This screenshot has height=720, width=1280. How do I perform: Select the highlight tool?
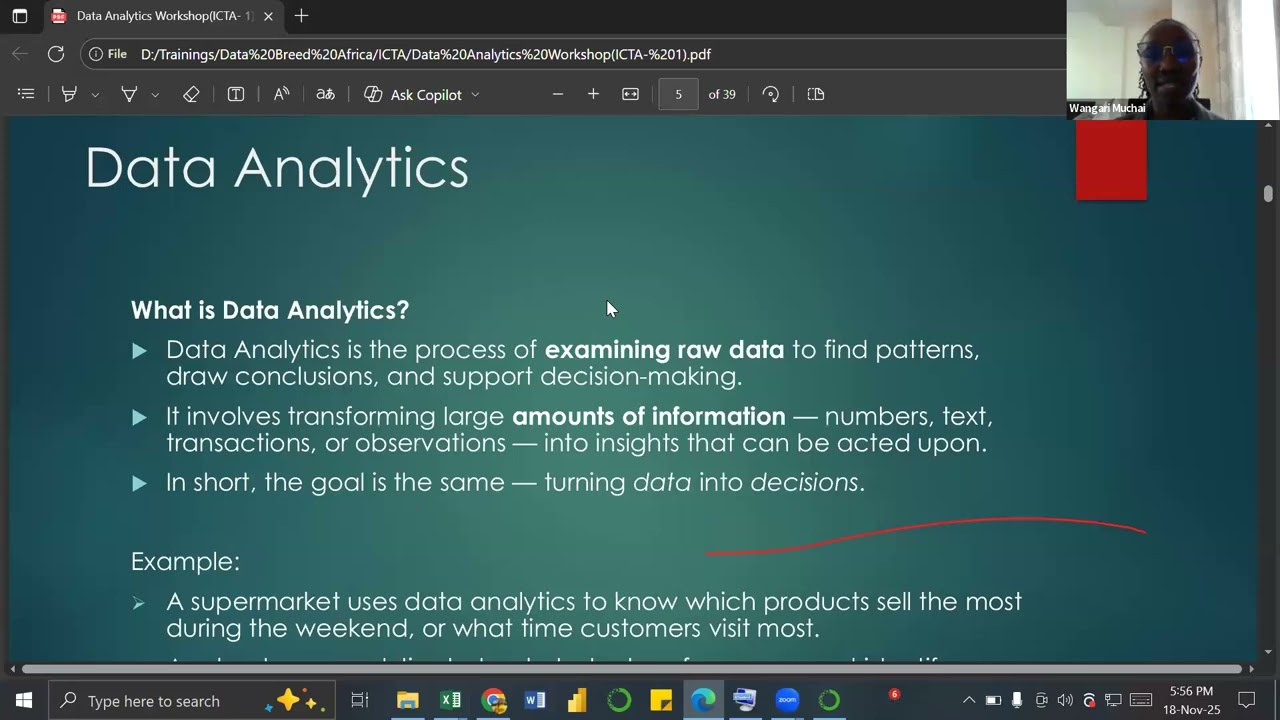[69, 94]
